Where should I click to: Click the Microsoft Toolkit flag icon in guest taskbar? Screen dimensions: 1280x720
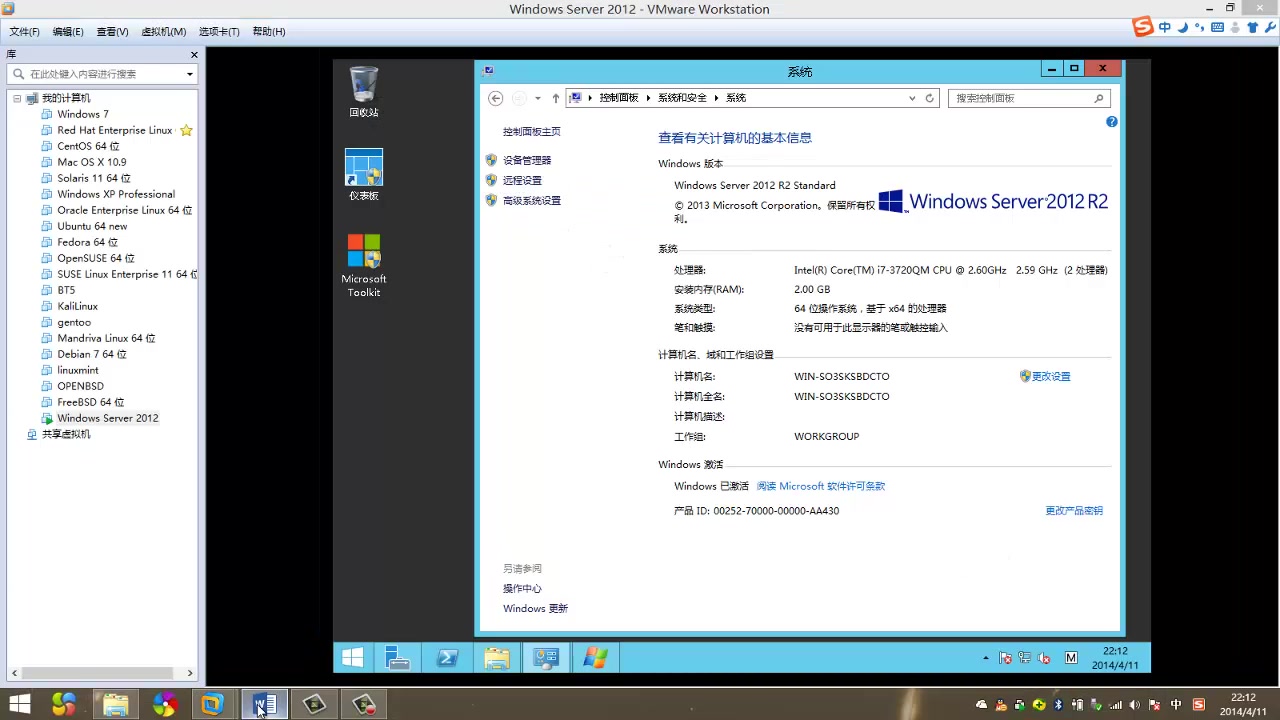(595, 658)
